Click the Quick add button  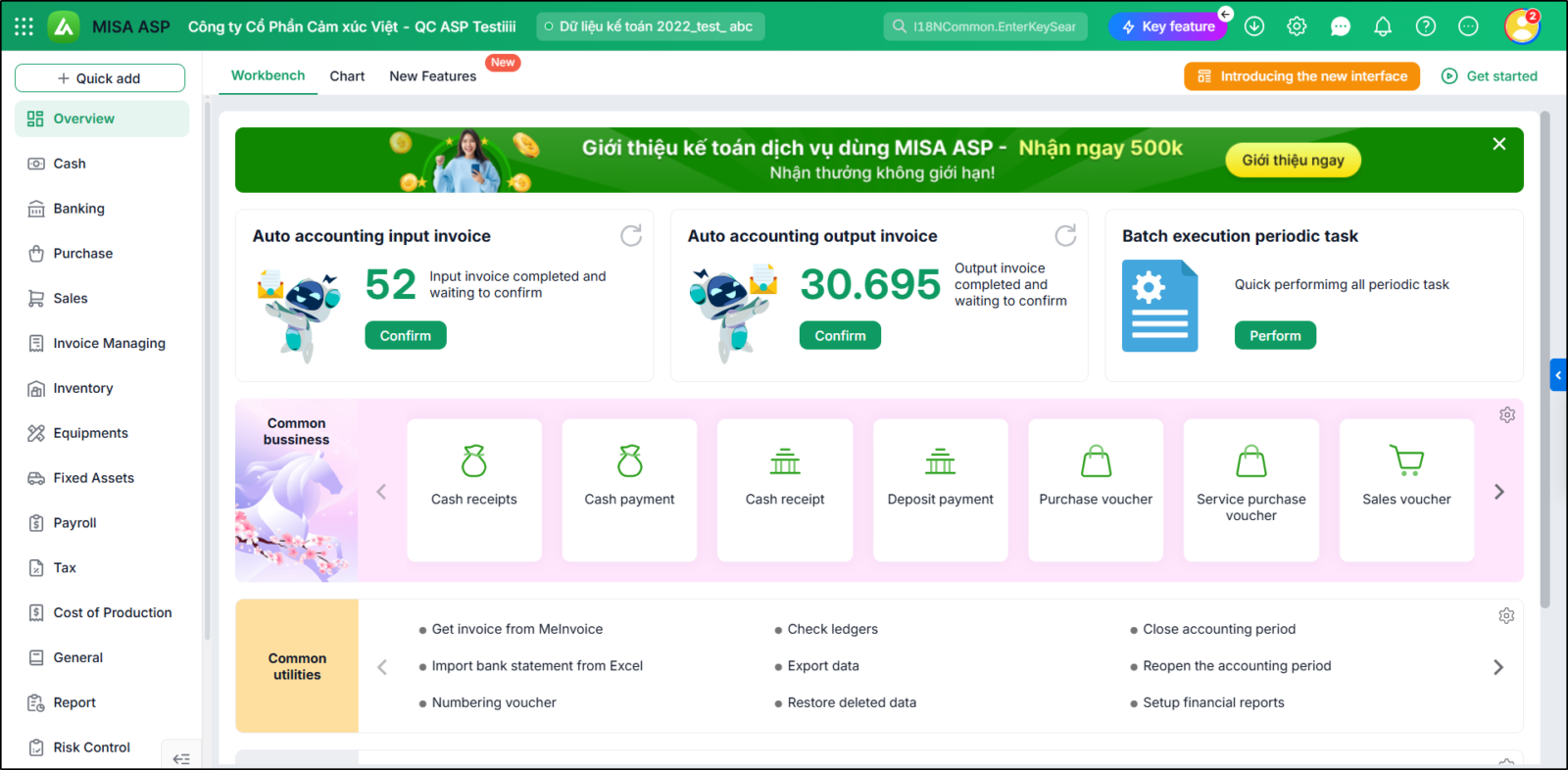coord(100,78)
